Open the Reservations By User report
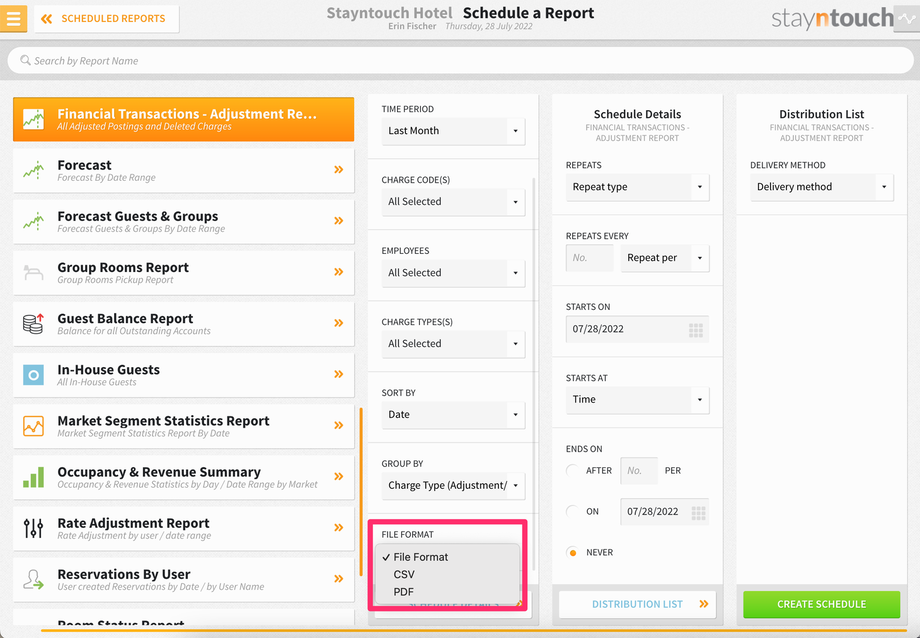920x638 pixels. pos(184,579)
